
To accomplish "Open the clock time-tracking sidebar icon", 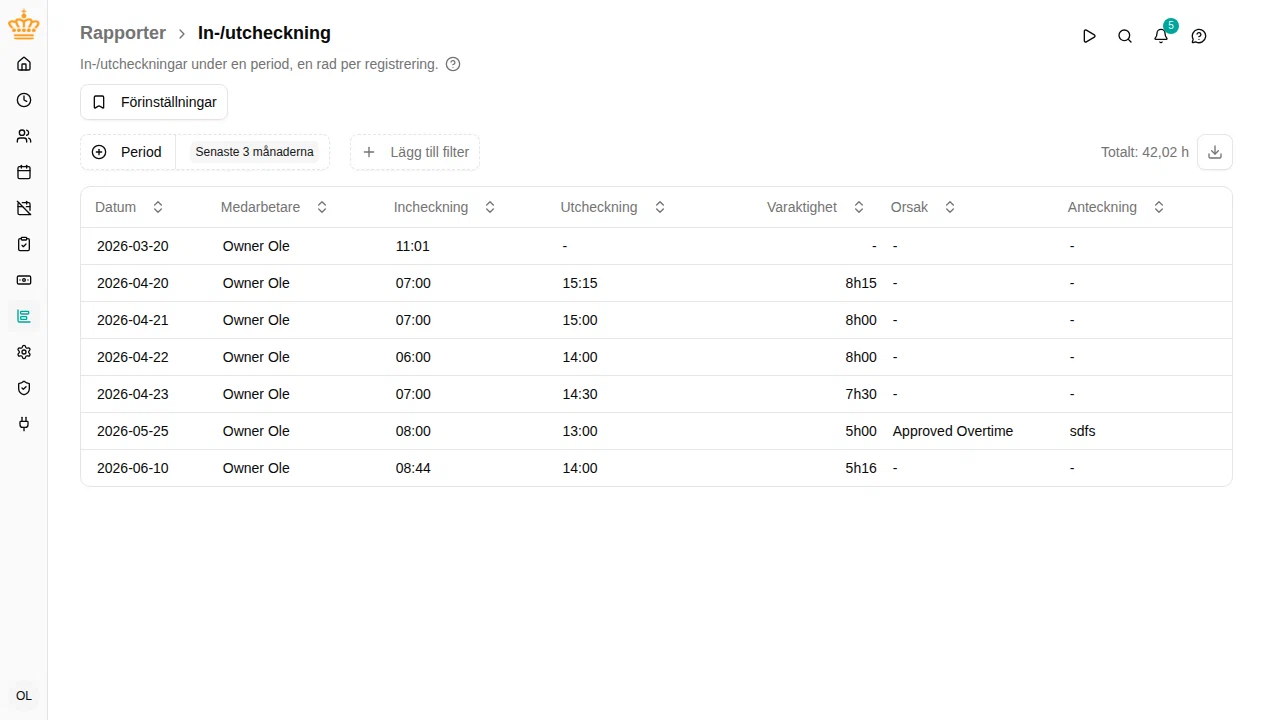I will 24,100.
